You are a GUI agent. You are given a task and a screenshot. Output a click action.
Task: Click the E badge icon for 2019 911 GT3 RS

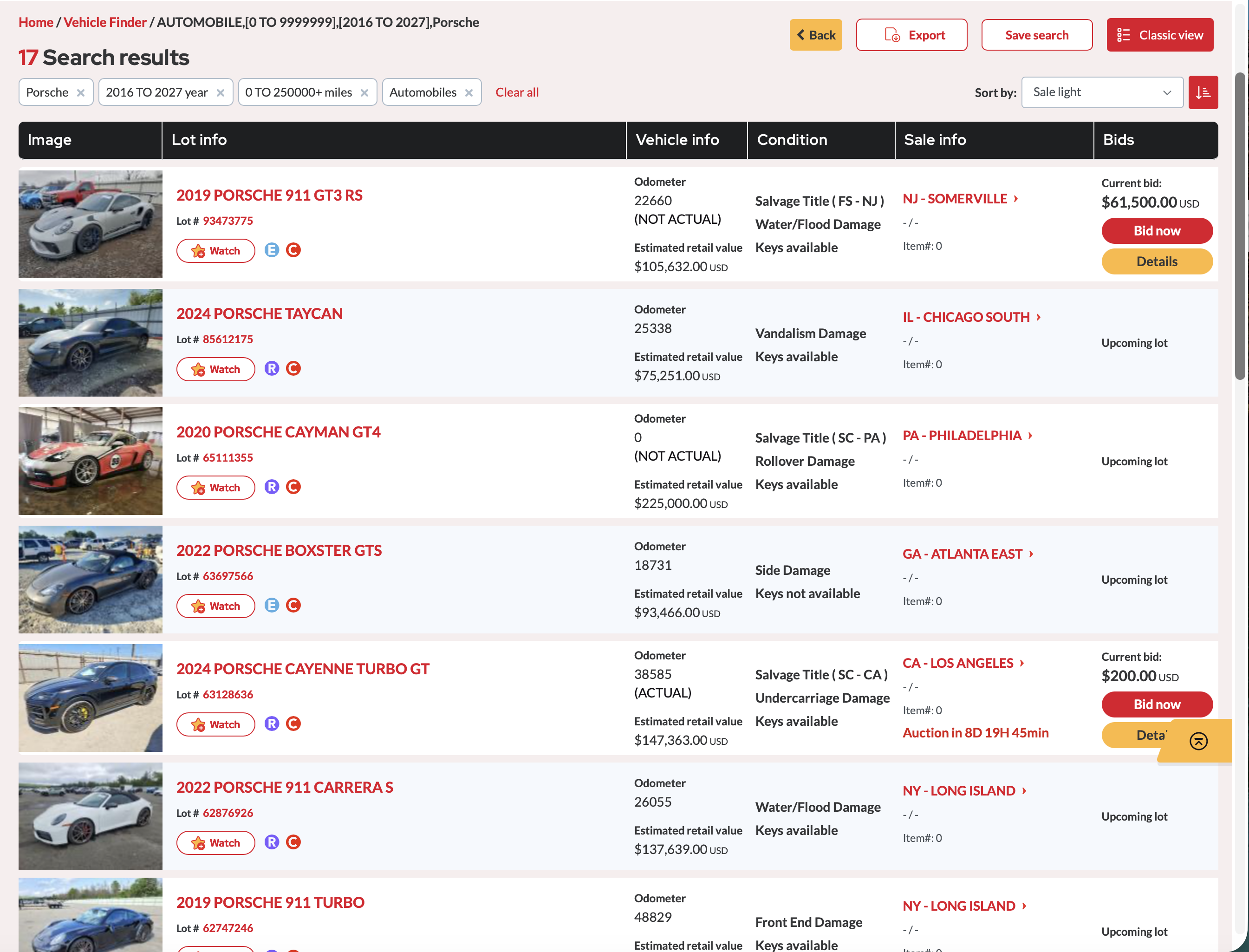pyautogui.click(x=272, y=250)
